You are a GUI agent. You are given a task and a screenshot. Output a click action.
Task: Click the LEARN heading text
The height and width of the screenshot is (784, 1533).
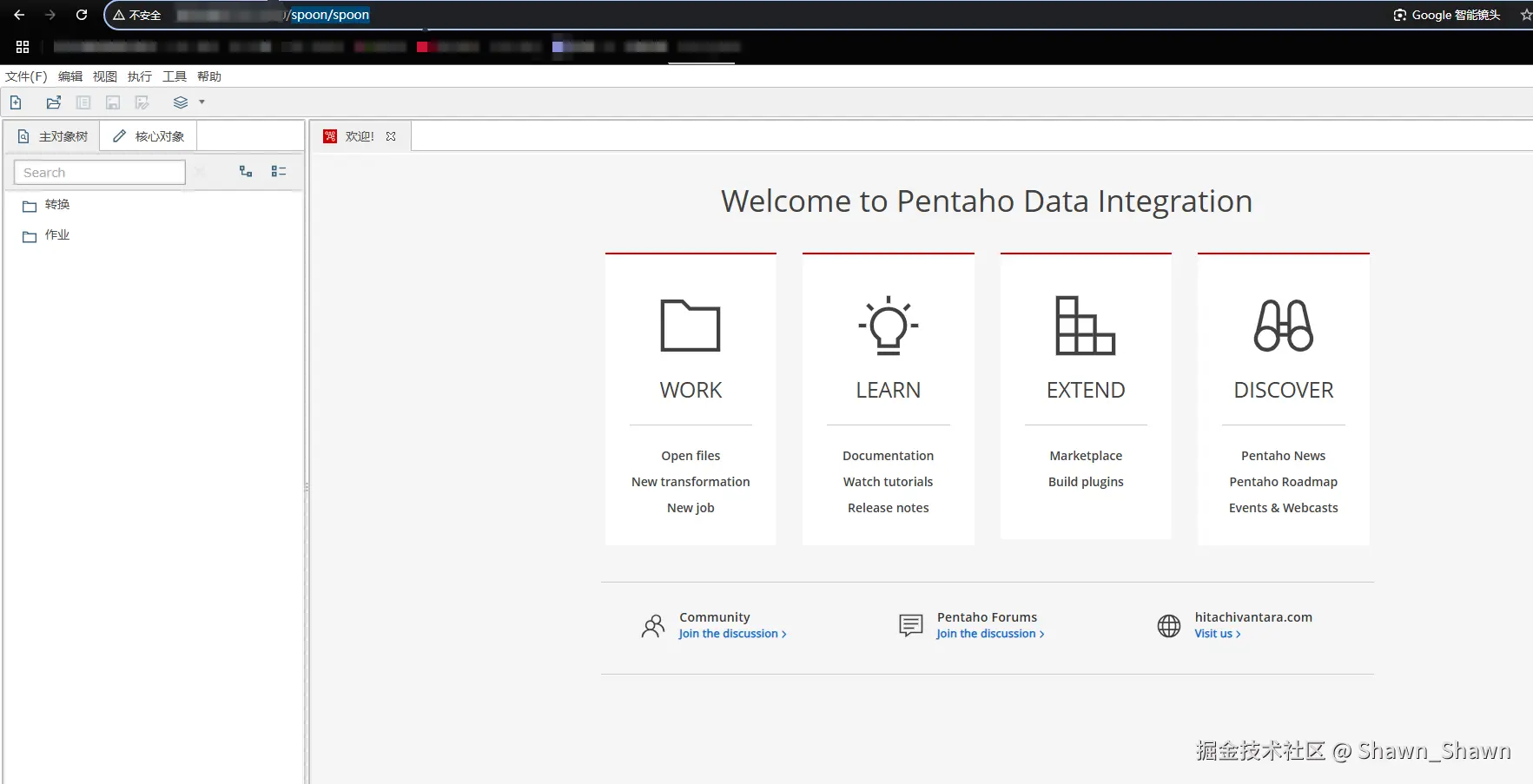click(889, 391)
